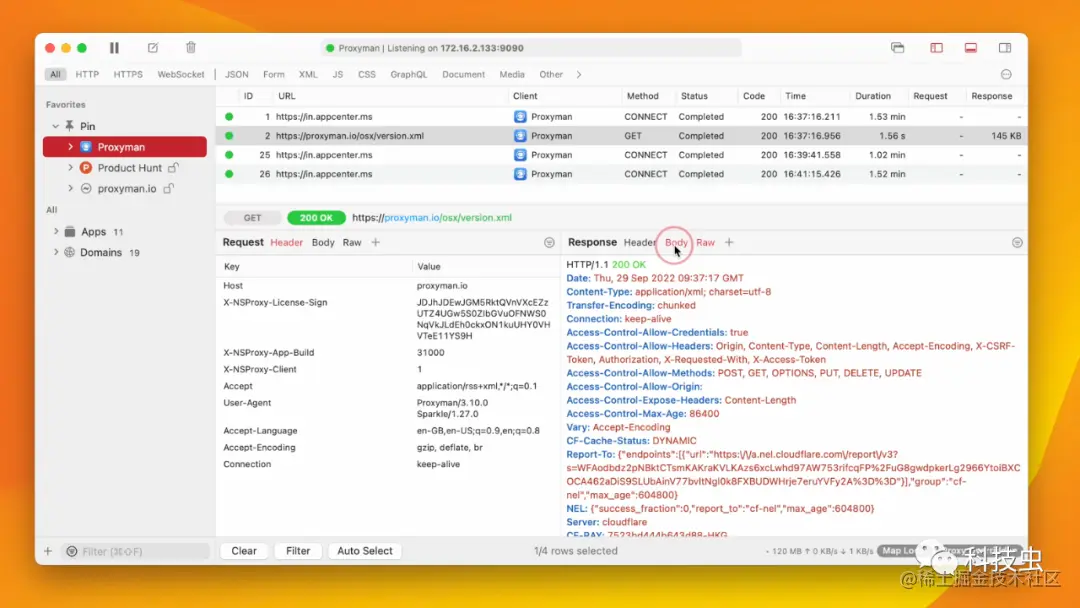The width and height of the screenshot is (1080, 608).
Task: Filter by CSS content type
Action: pos(366,74)
